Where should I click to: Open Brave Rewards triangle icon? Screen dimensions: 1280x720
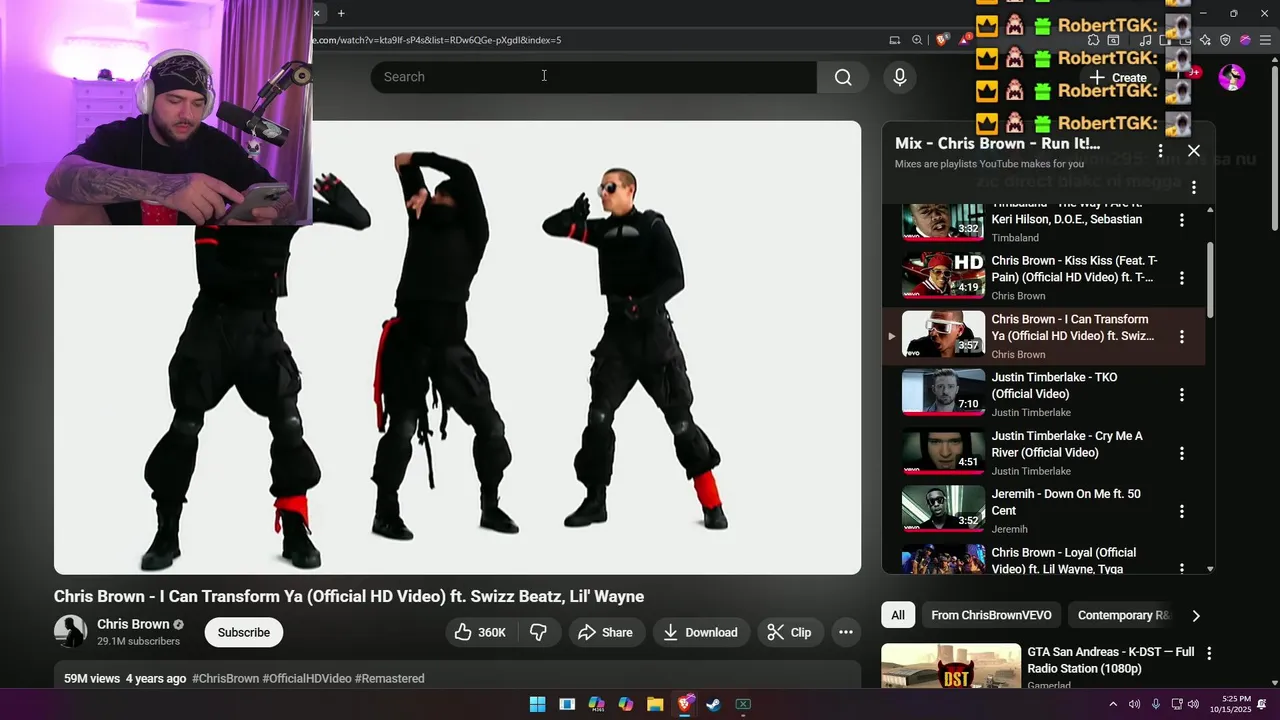tap(965, 40)
